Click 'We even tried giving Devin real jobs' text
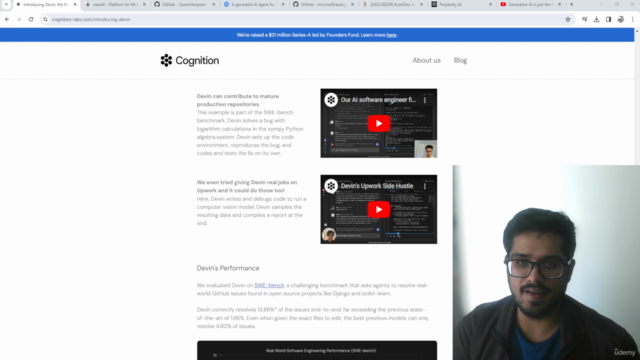 (x=247, y=186)
